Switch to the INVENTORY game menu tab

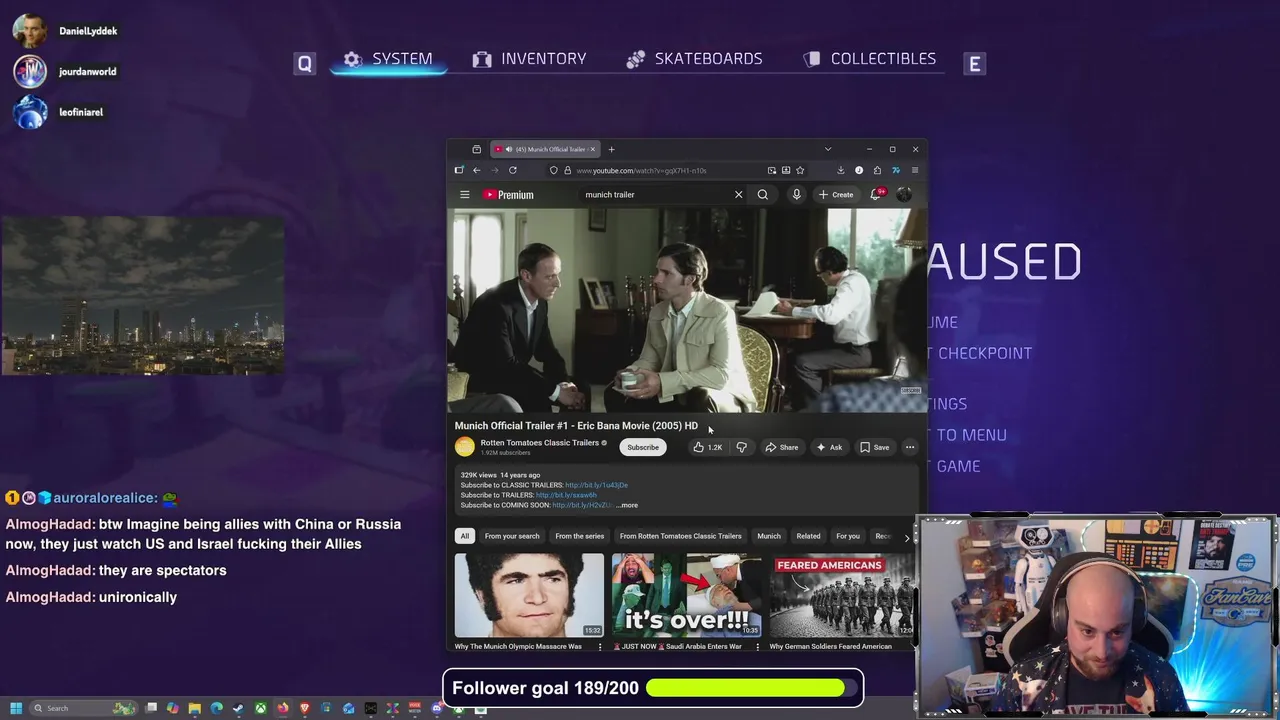(x=530, y=59)
